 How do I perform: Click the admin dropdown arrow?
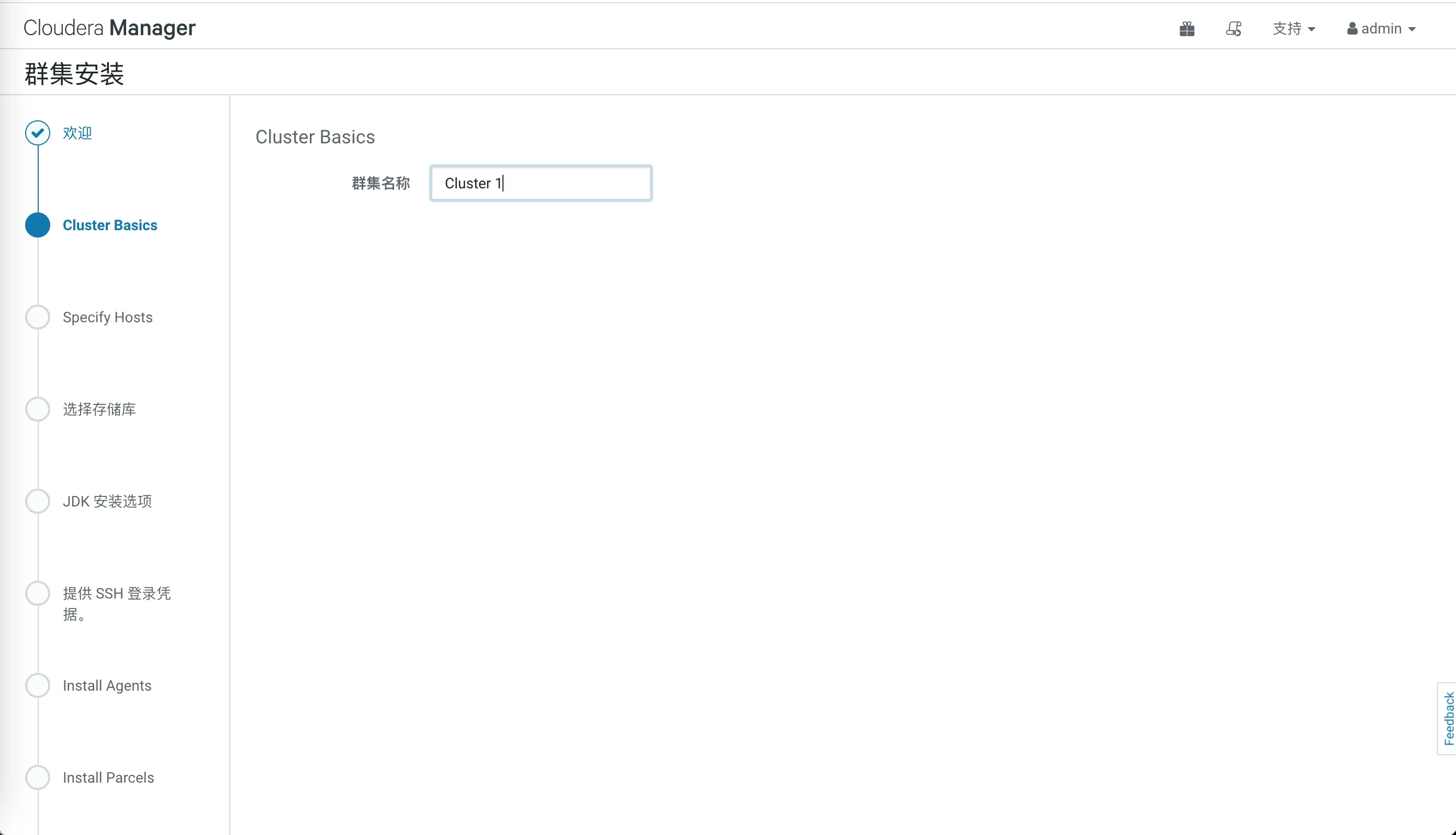click(1414, 29)
